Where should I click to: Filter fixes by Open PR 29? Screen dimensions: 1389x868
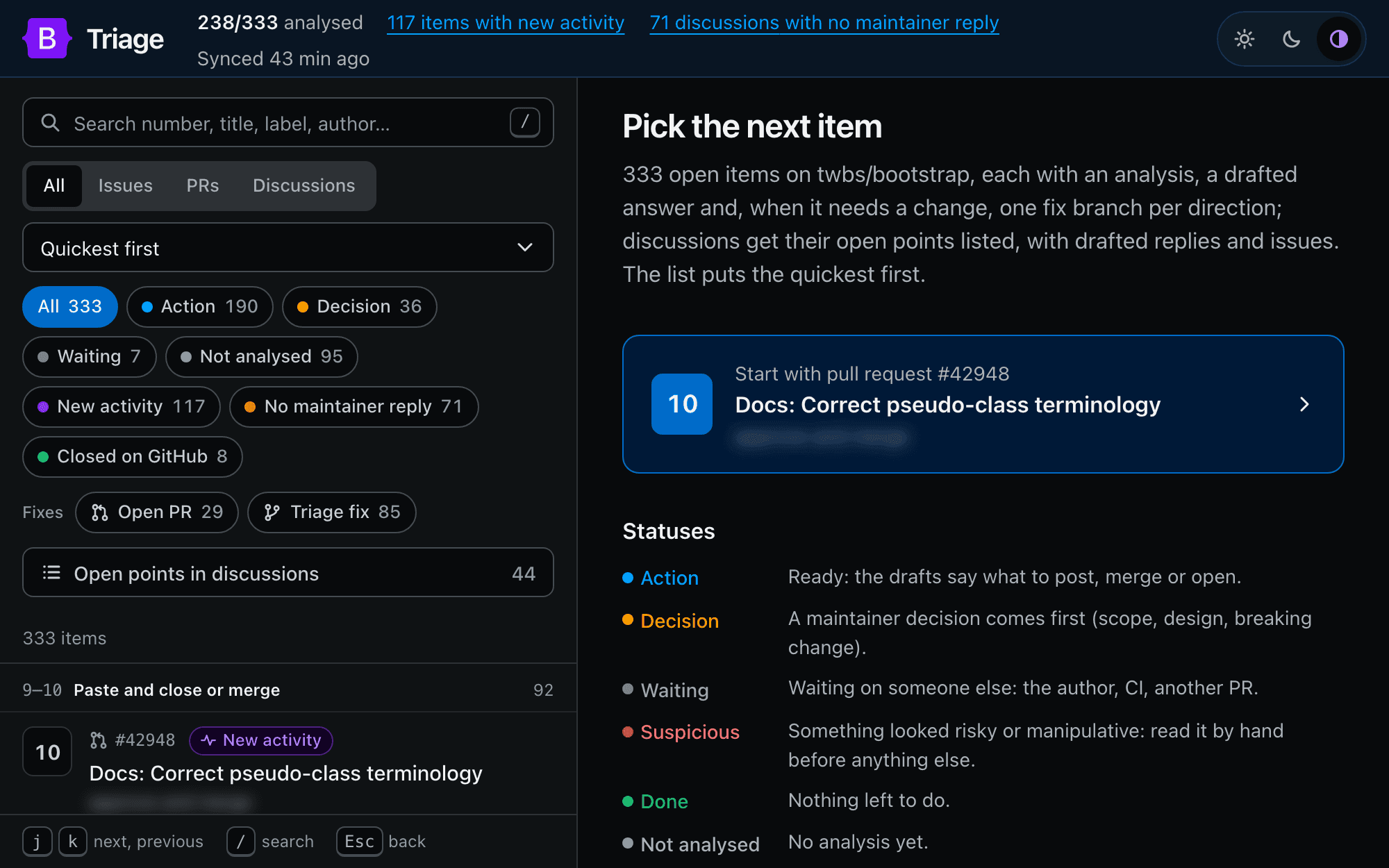[157, 512]
